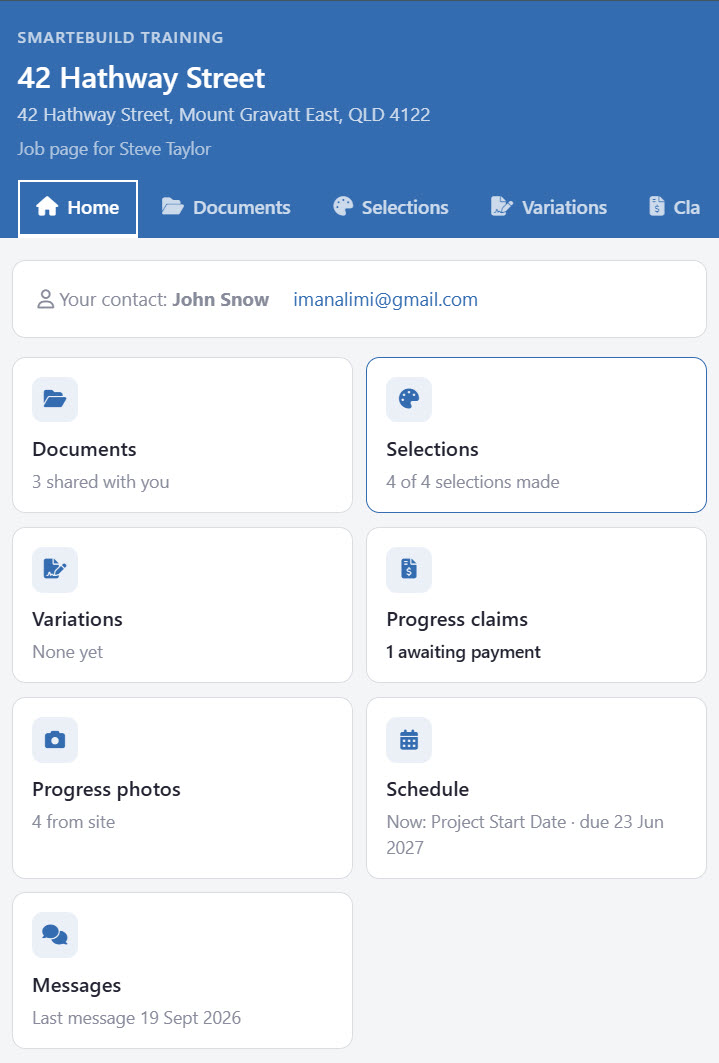Click the '4 of 4 selections made' text
The width and height of the screenshot is (719, 1063).
(x=473, y=482)
